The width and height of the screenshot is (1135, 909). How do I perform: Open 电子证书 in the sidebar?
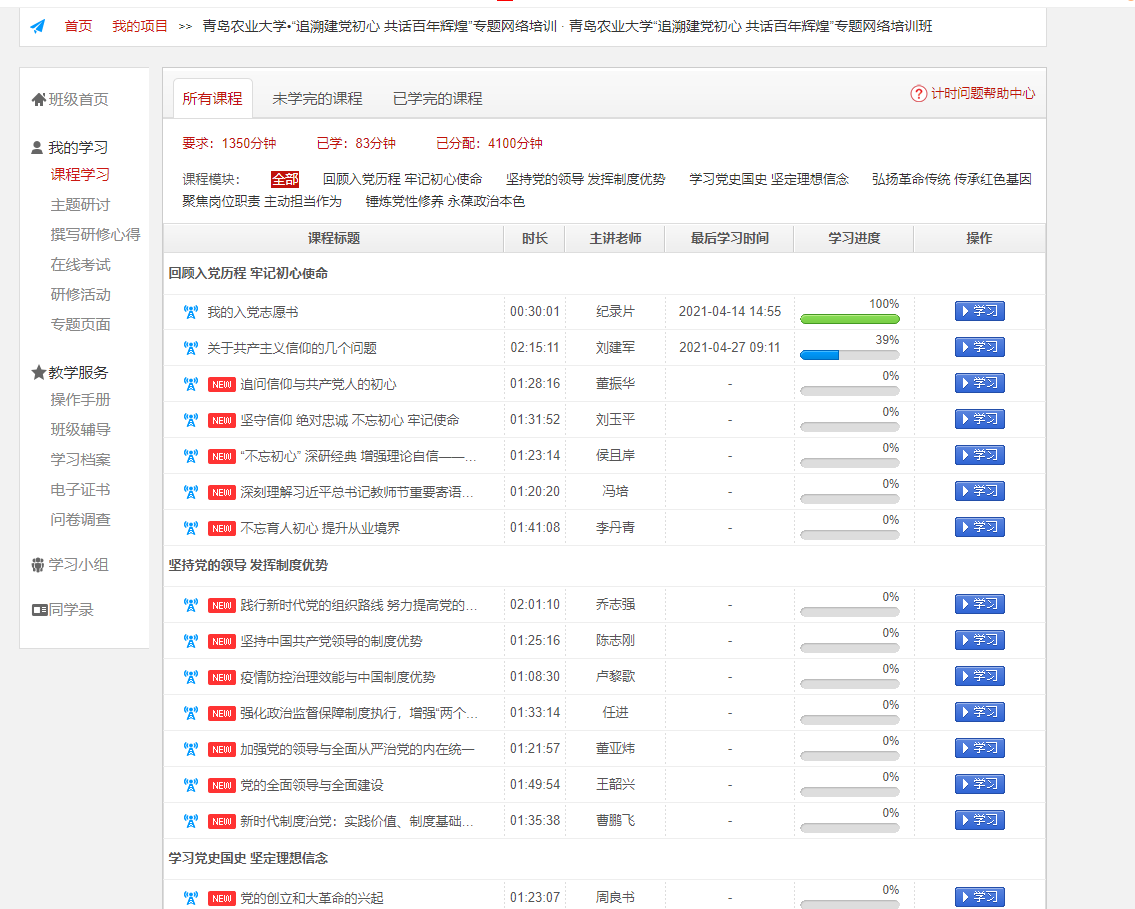click(x=80, y=490)
